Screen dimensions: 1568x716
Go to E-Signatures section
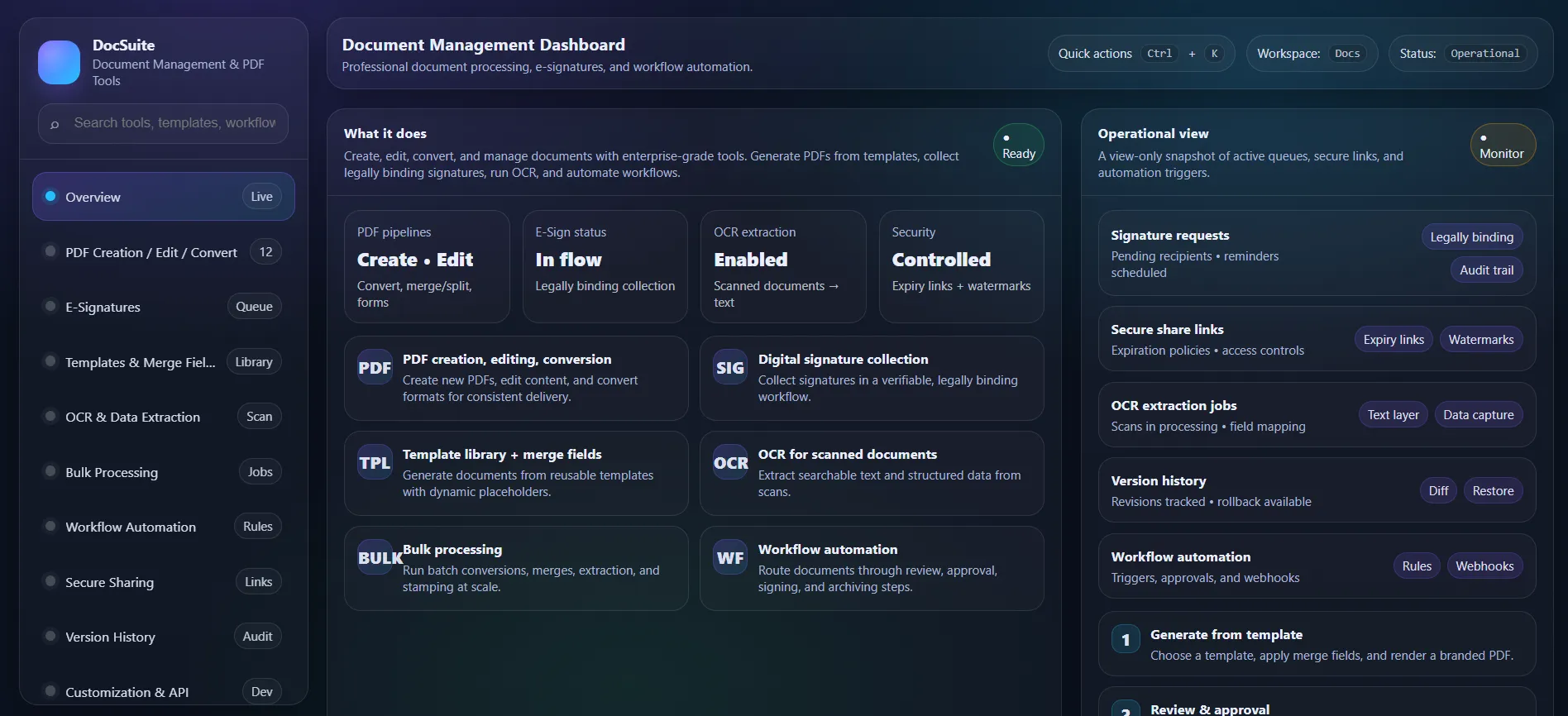coord(164,307)
